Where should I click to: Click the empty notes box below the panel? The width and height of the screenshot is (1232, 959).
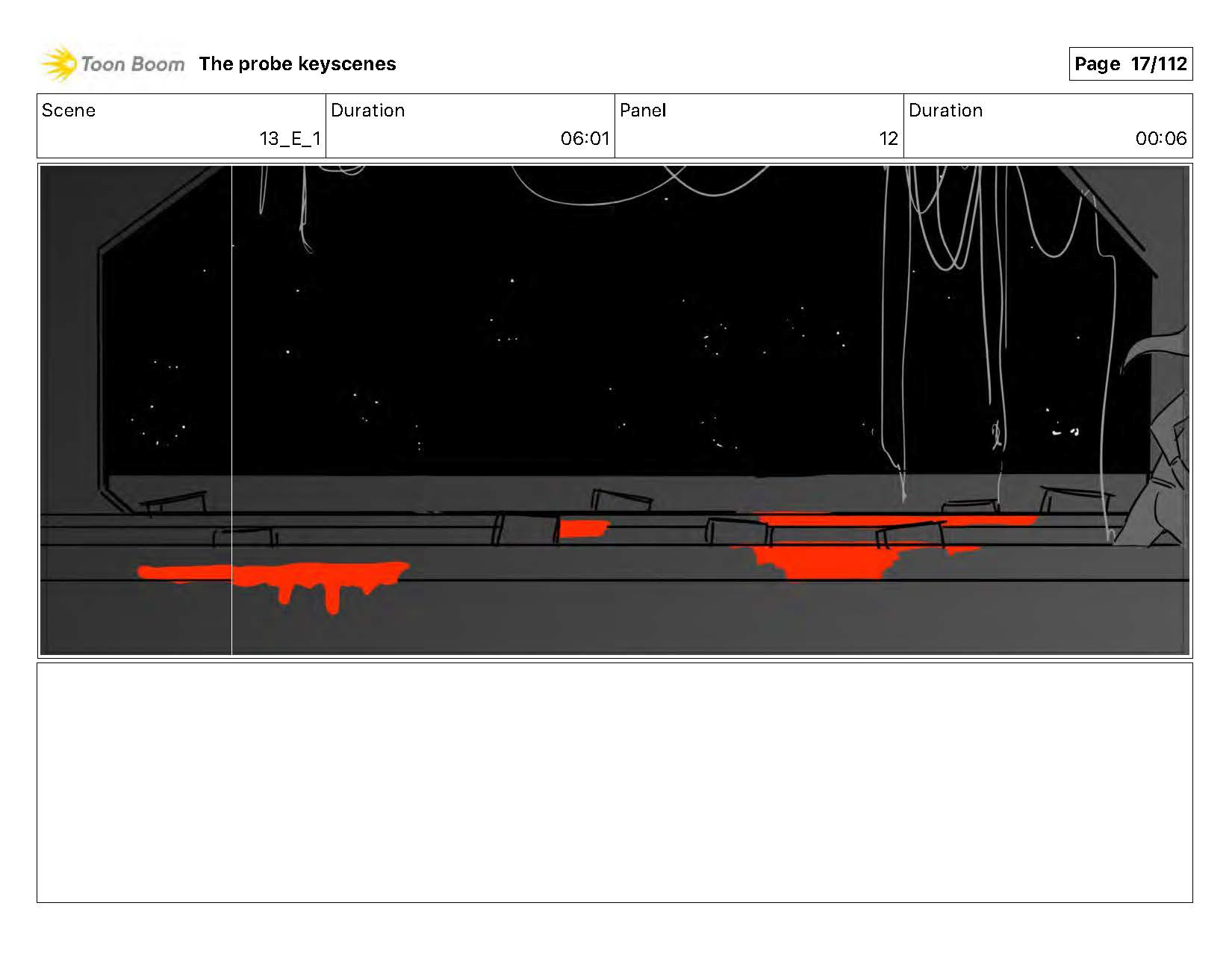[615, 783]
